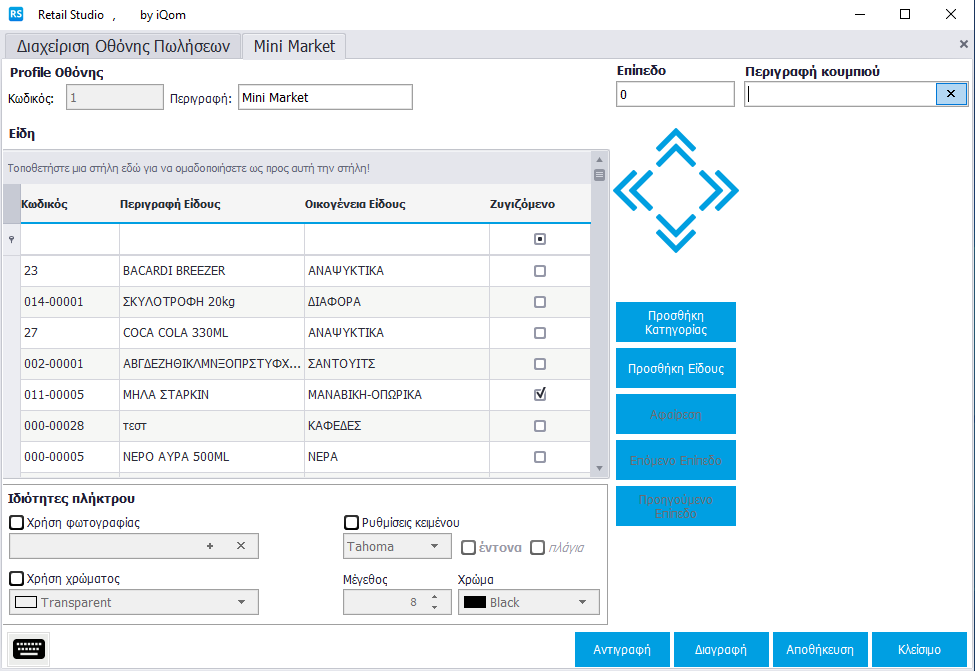Clear the Περιγραφή κουμπιού field with X button

click(x=950, y=94)
